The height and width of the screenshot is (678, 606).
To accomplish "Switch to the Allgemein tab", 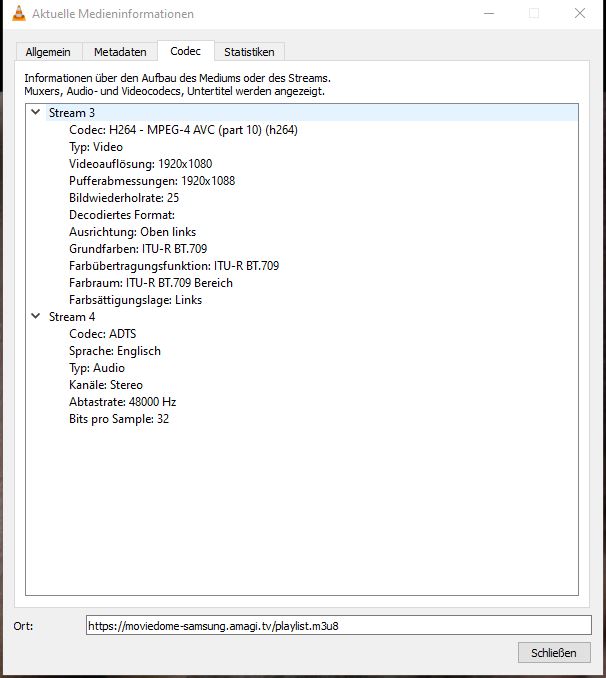I will (x=48, y=52).
